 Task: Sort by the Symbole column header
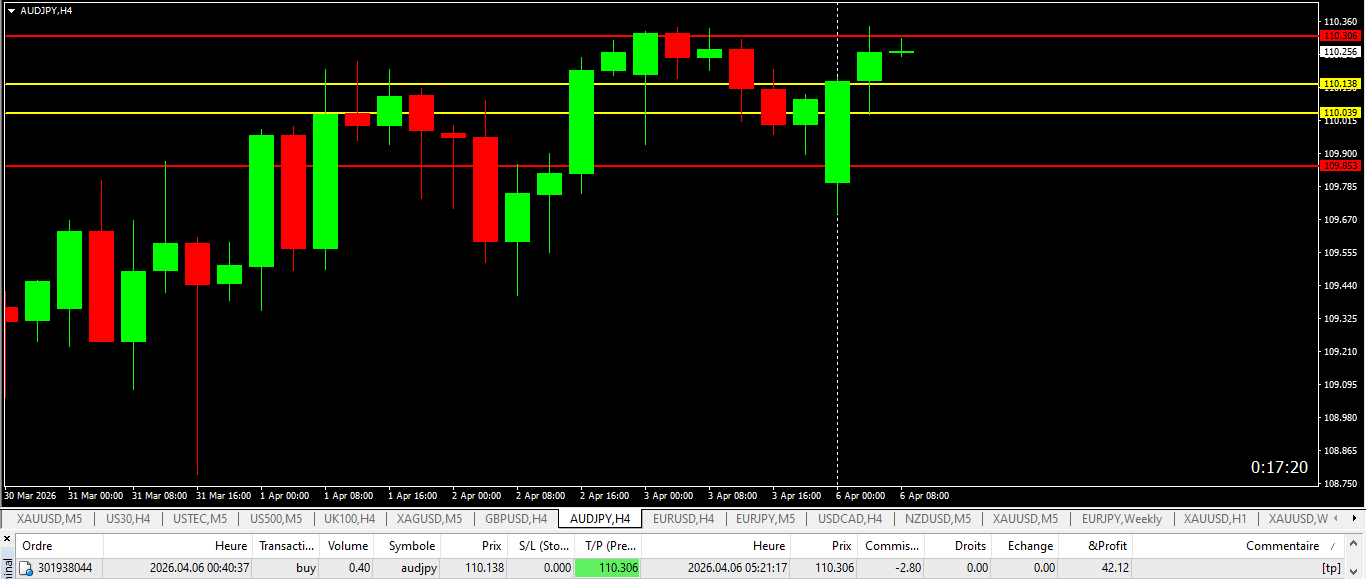click(408, 546)
